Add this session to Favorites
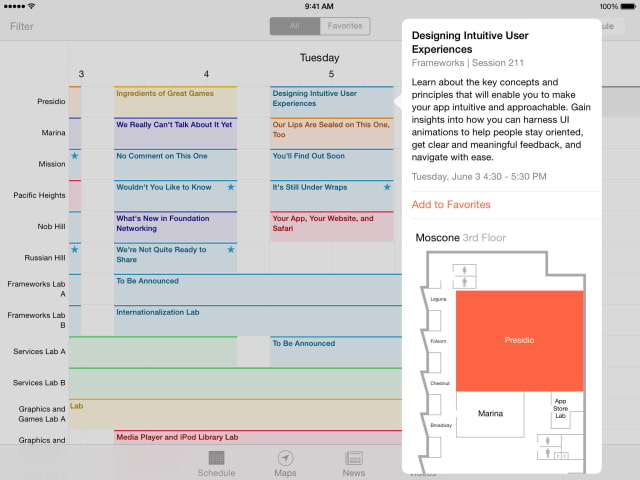 (451, 205)
